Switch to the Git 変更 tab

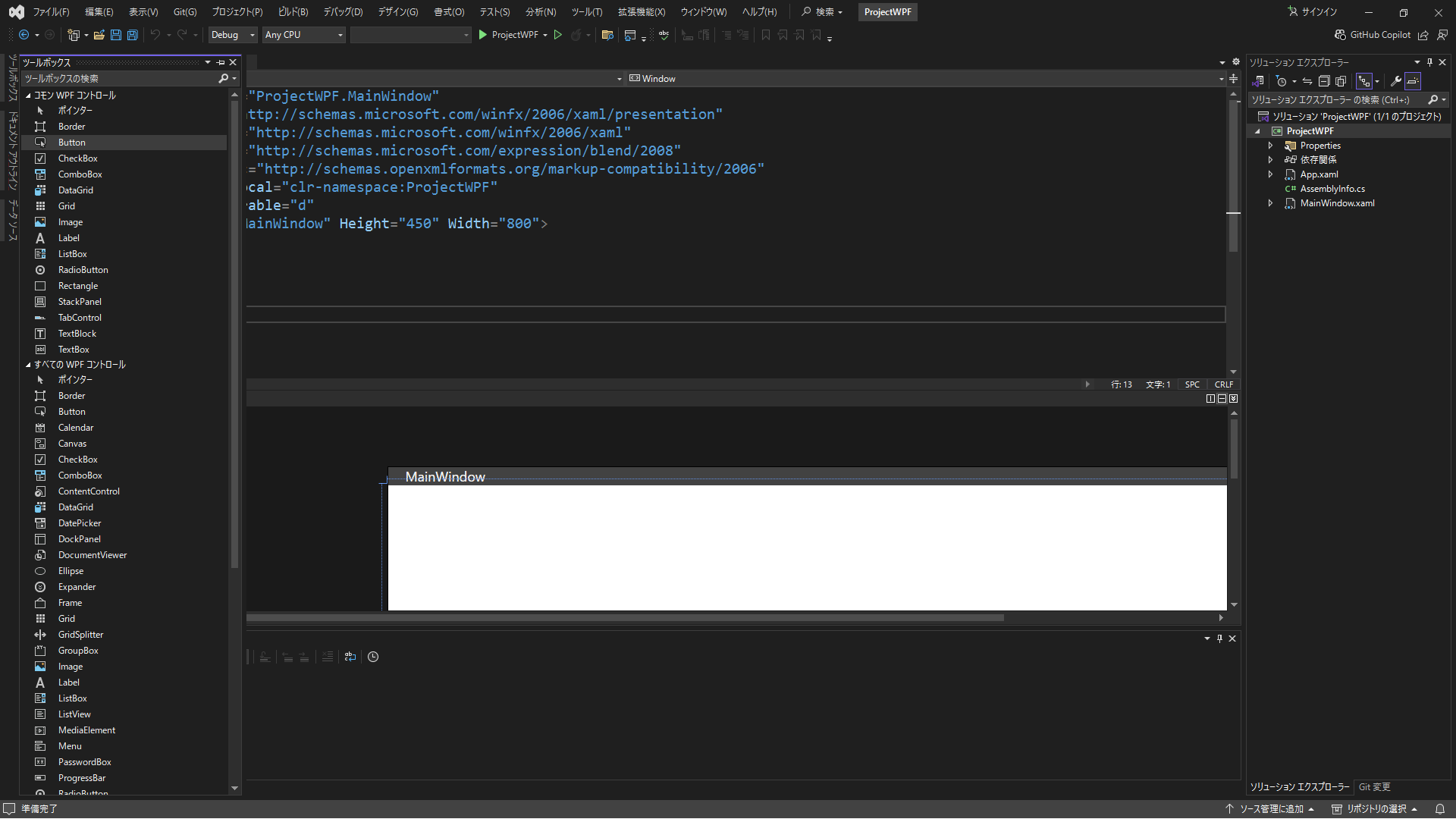[1374, 787]
